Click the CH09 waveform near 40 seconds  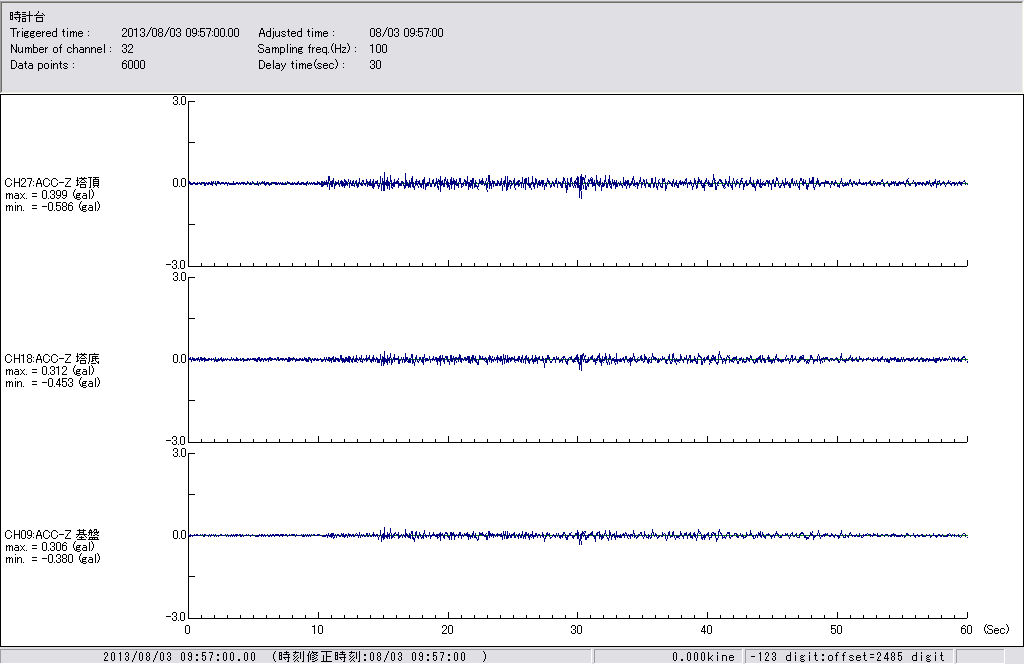click(x=707, y=535)
